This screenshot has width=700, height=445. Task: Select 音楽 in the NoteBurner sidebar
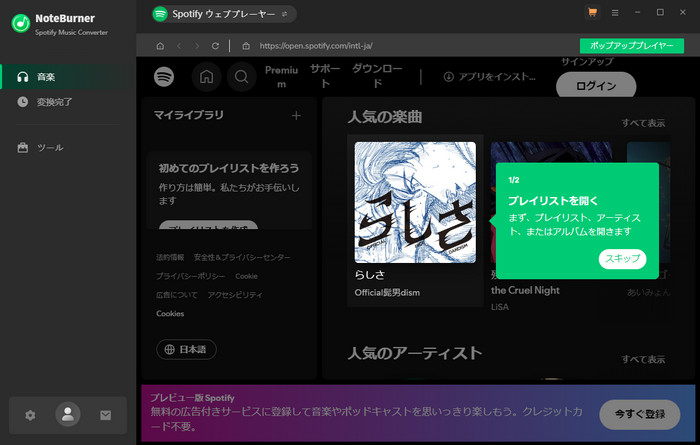[68, 77]
